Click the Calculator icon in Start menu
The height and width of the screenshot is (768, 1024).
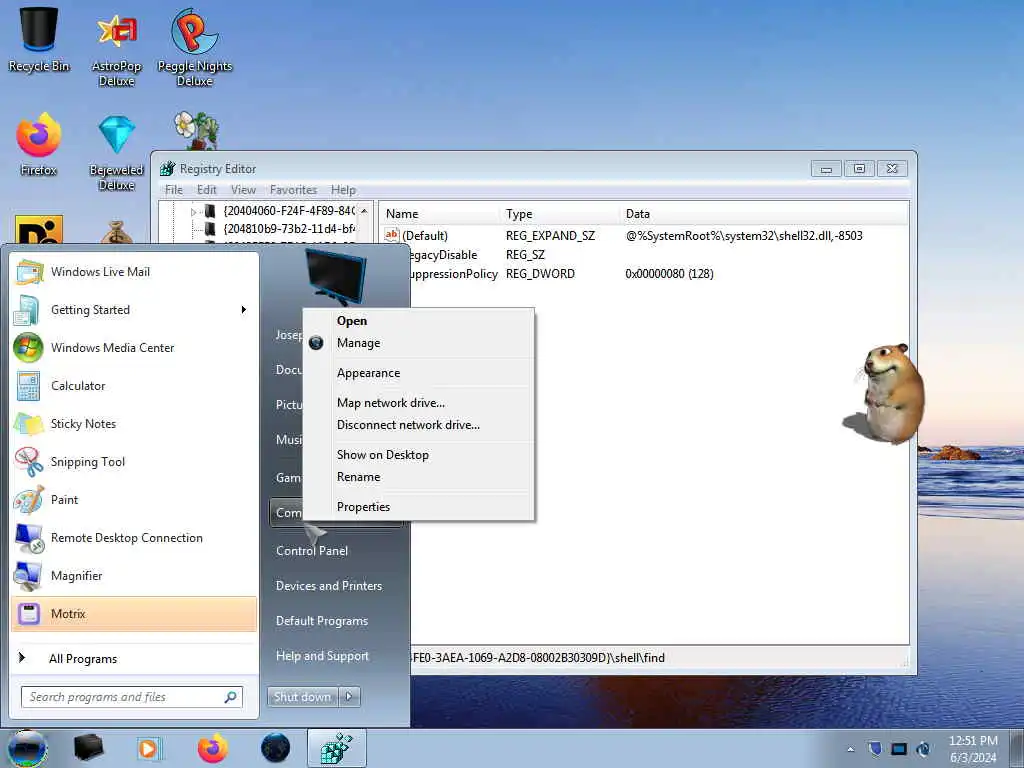pos(28,386)
